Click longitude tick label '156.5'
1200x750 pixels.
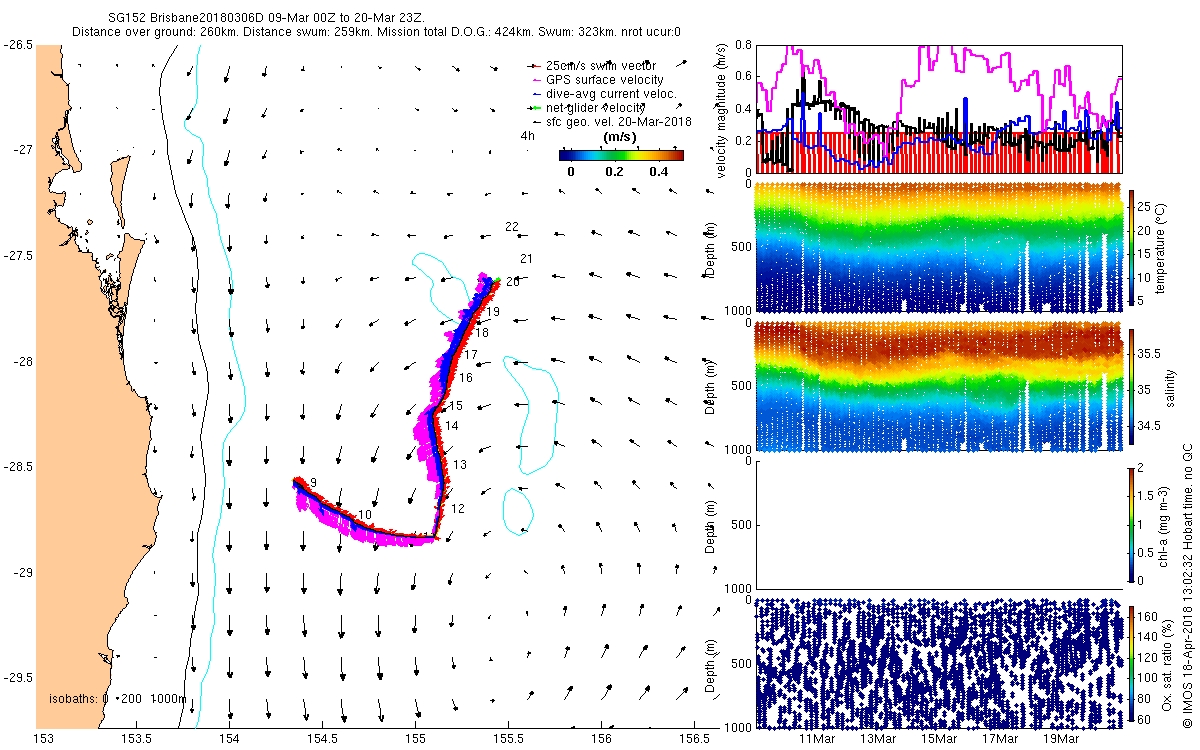(695, 739)
